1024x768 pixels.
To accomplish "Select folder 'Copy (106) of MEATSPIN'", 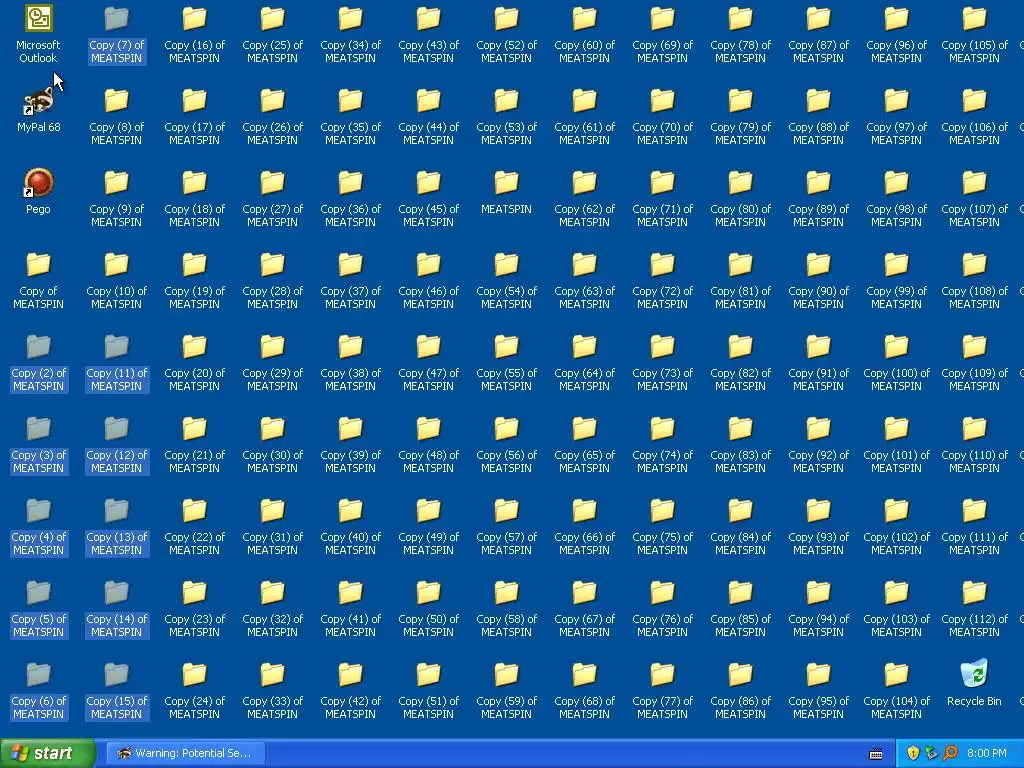I will point(974,116).
